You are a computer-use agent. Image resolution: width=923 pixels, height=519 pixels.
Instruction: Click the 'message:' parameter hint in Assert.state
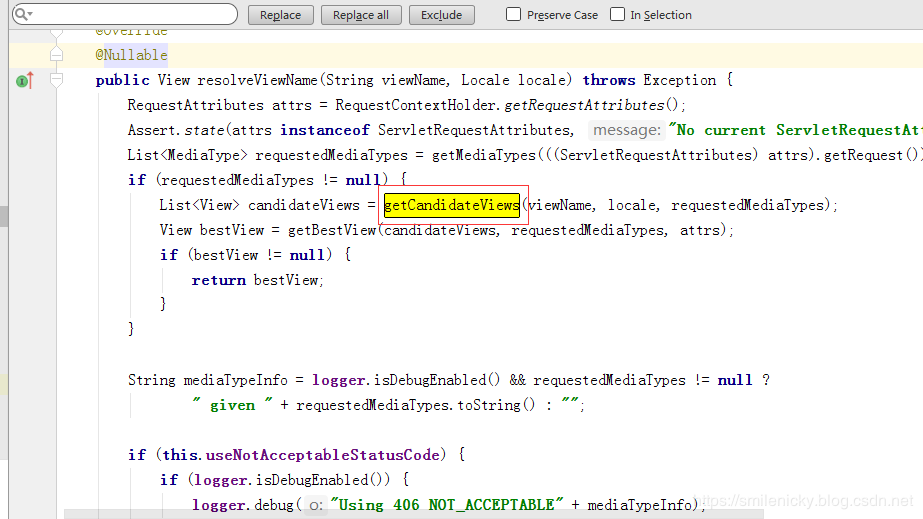625,130
